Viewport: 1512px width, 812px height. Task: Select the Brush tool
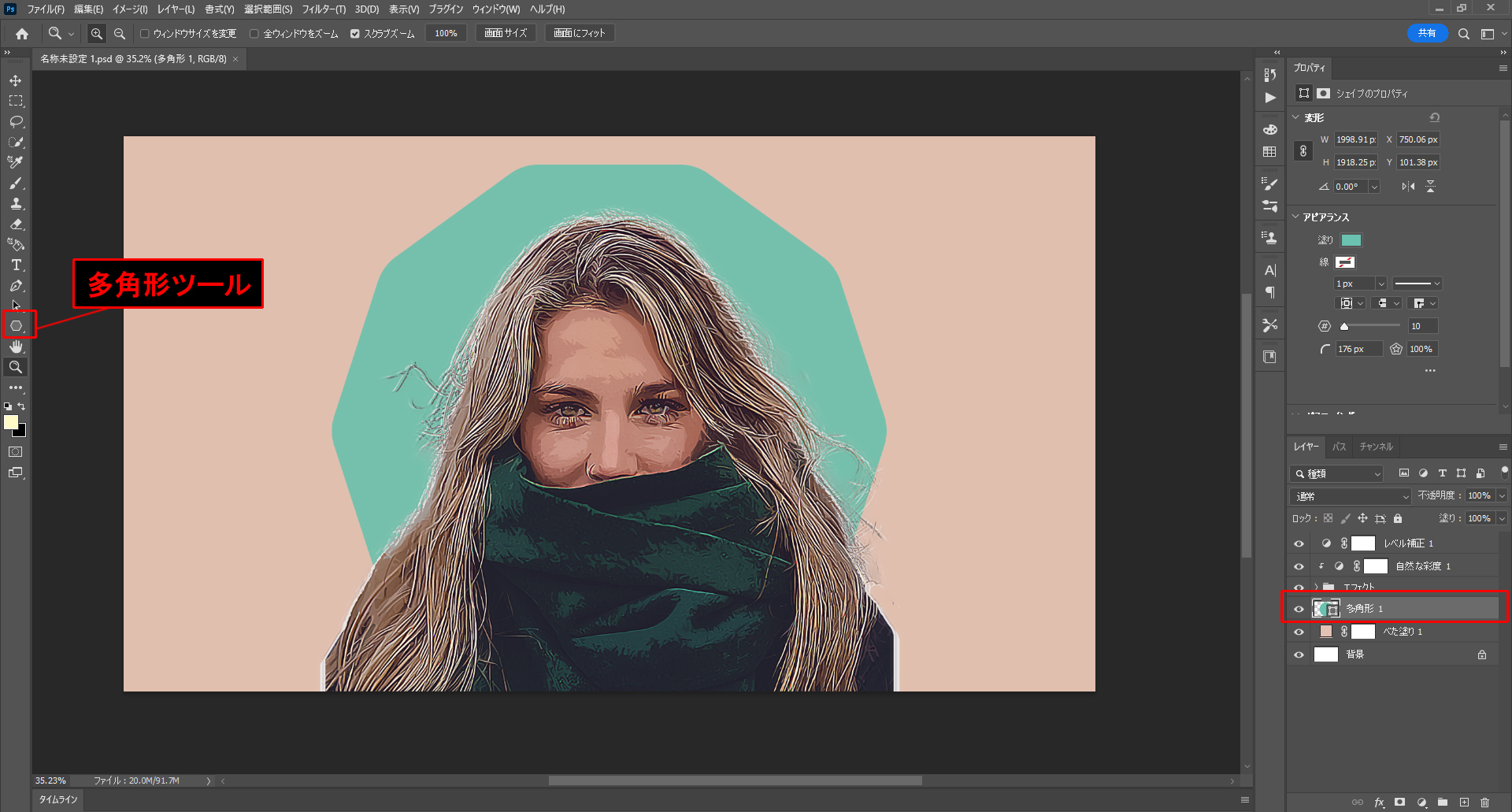coord(16,184)
